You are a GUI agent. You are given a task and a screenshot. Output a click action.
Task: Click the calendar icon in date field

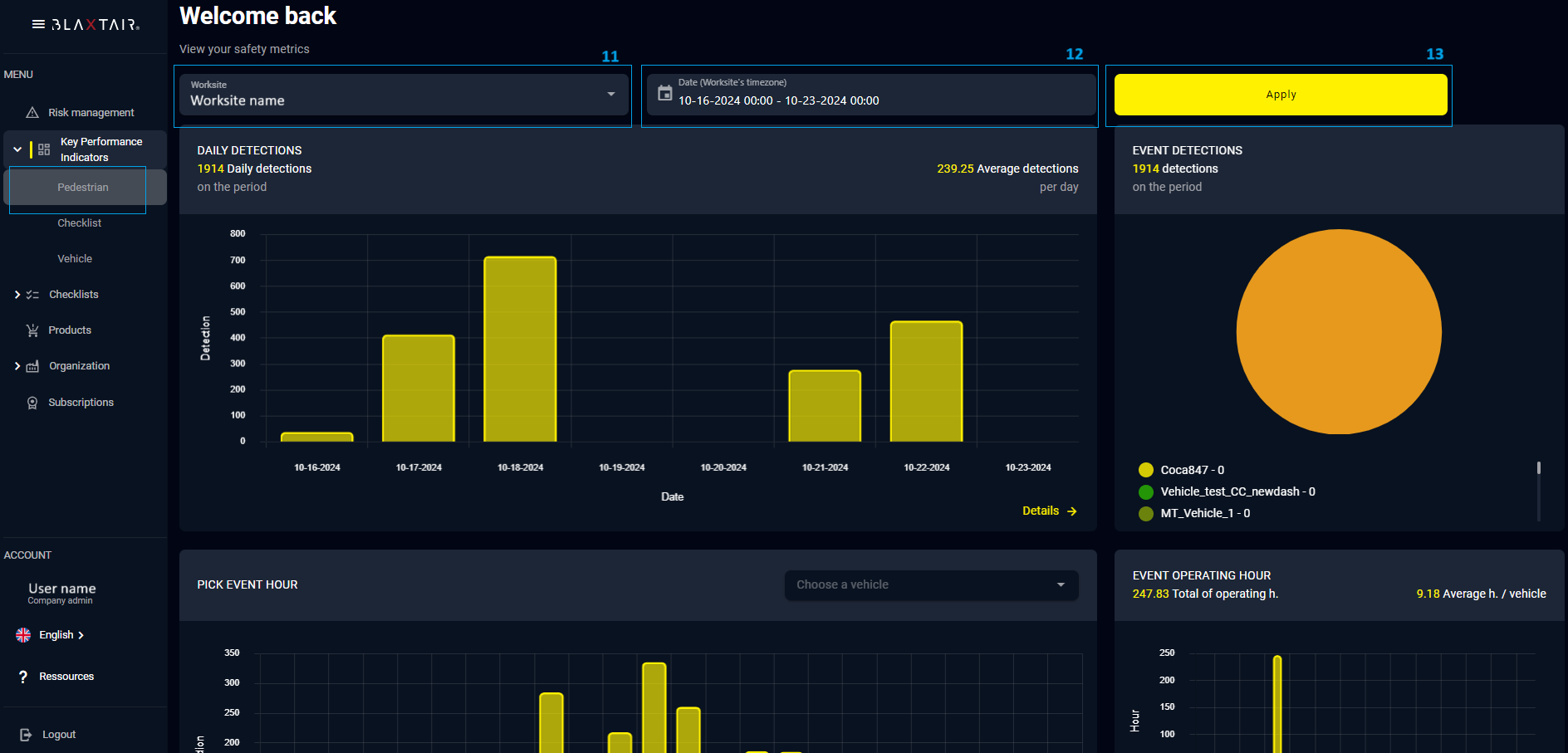click(664, 93)
